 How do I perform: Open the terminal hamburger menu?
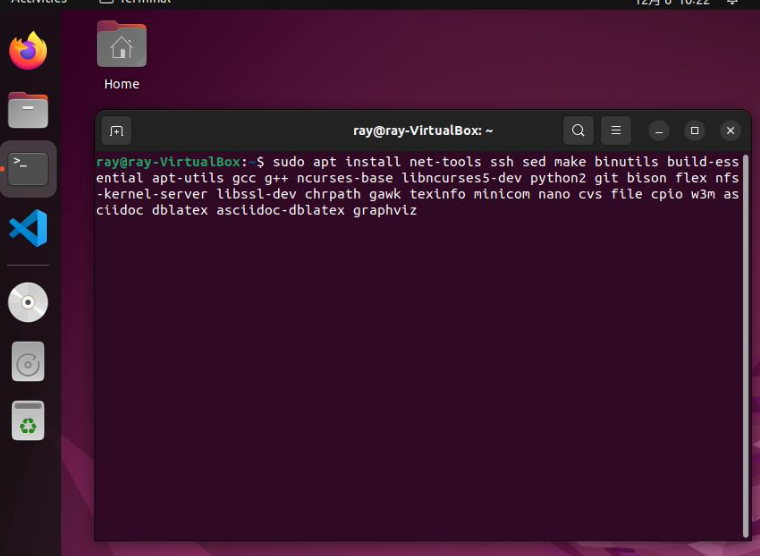616,130
